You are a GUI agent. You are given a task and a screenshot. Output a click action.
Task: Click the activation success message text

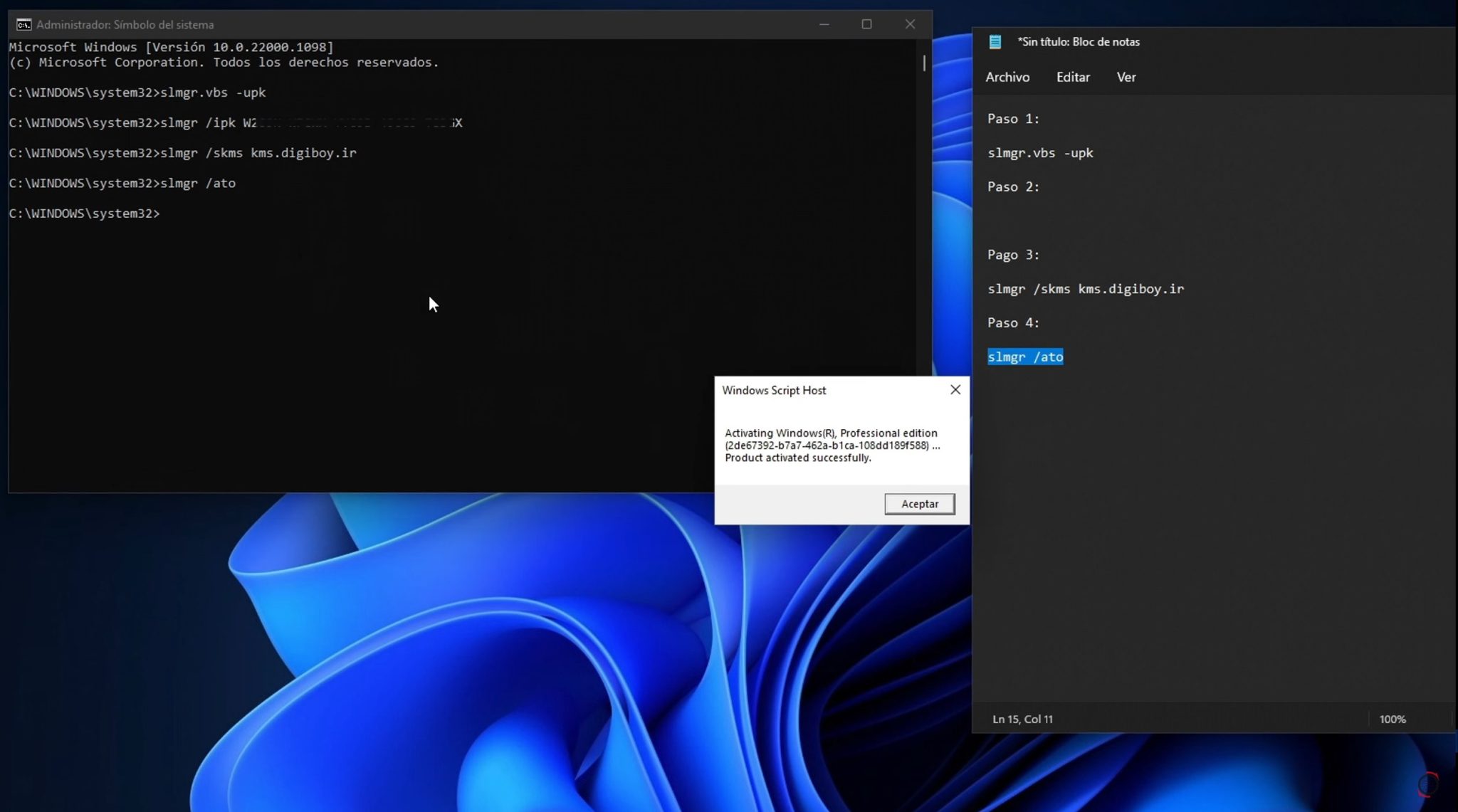[832, 445]
